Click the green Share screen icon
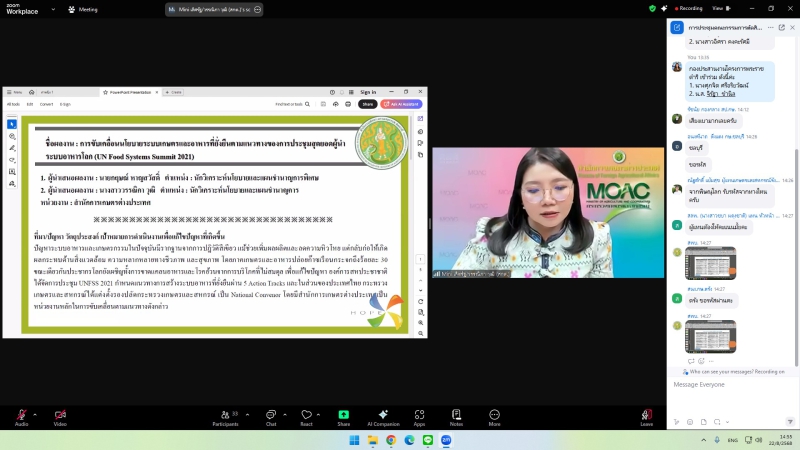The image size is (800, 450). pos(344,414)
